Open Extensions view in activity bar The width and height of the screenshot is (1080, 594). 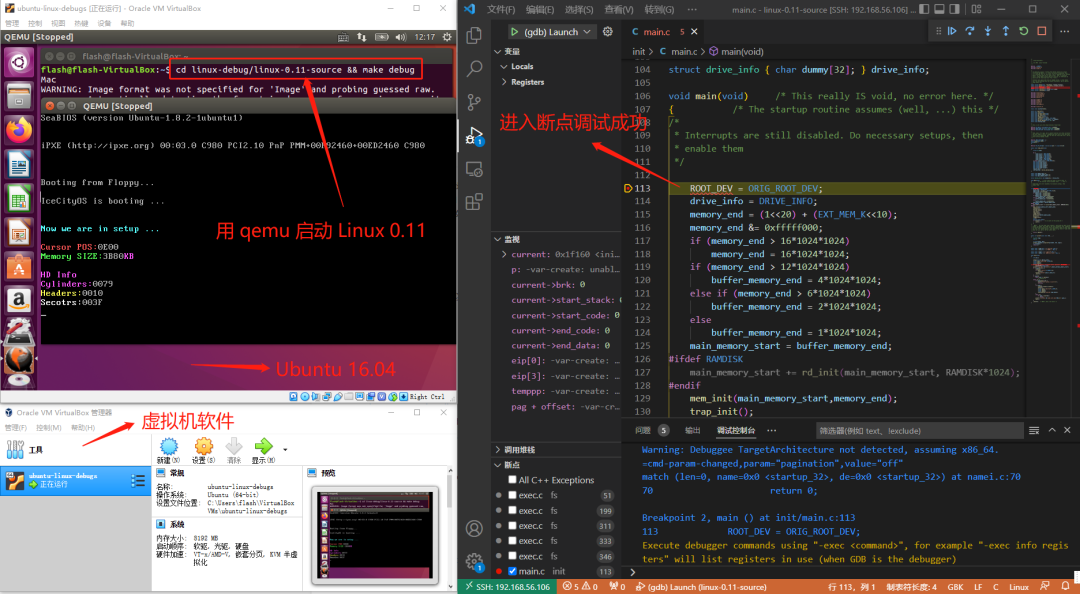coord(474,202)
